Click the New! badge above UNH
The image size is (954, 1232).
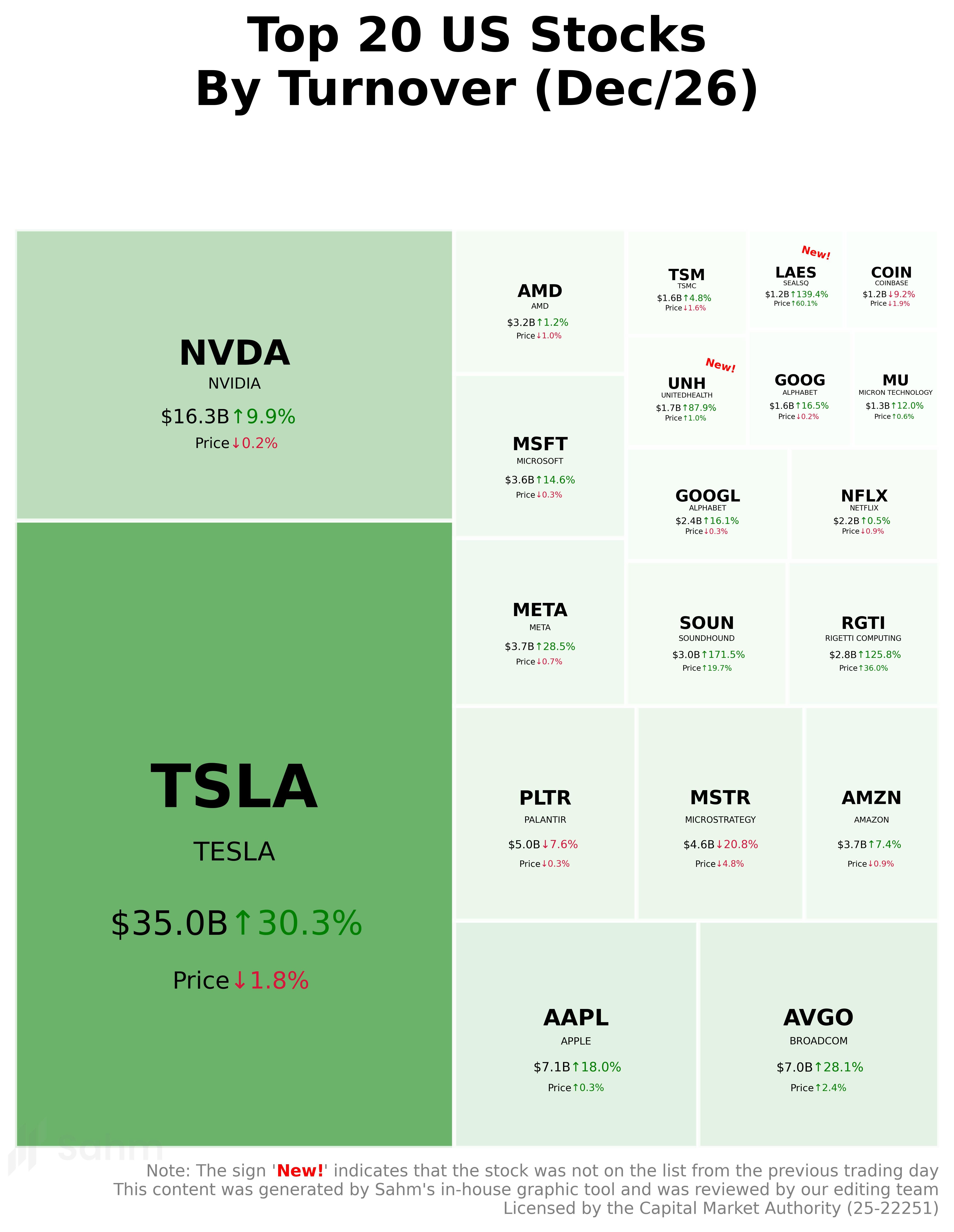[x=720, y=366]
